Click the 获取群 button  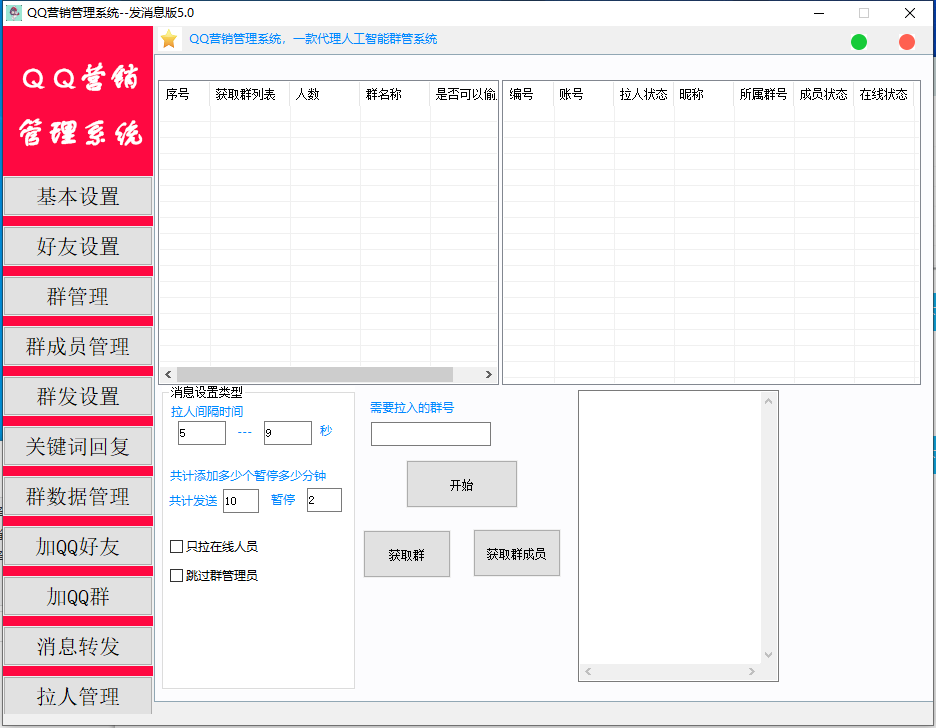coord(407,554)
